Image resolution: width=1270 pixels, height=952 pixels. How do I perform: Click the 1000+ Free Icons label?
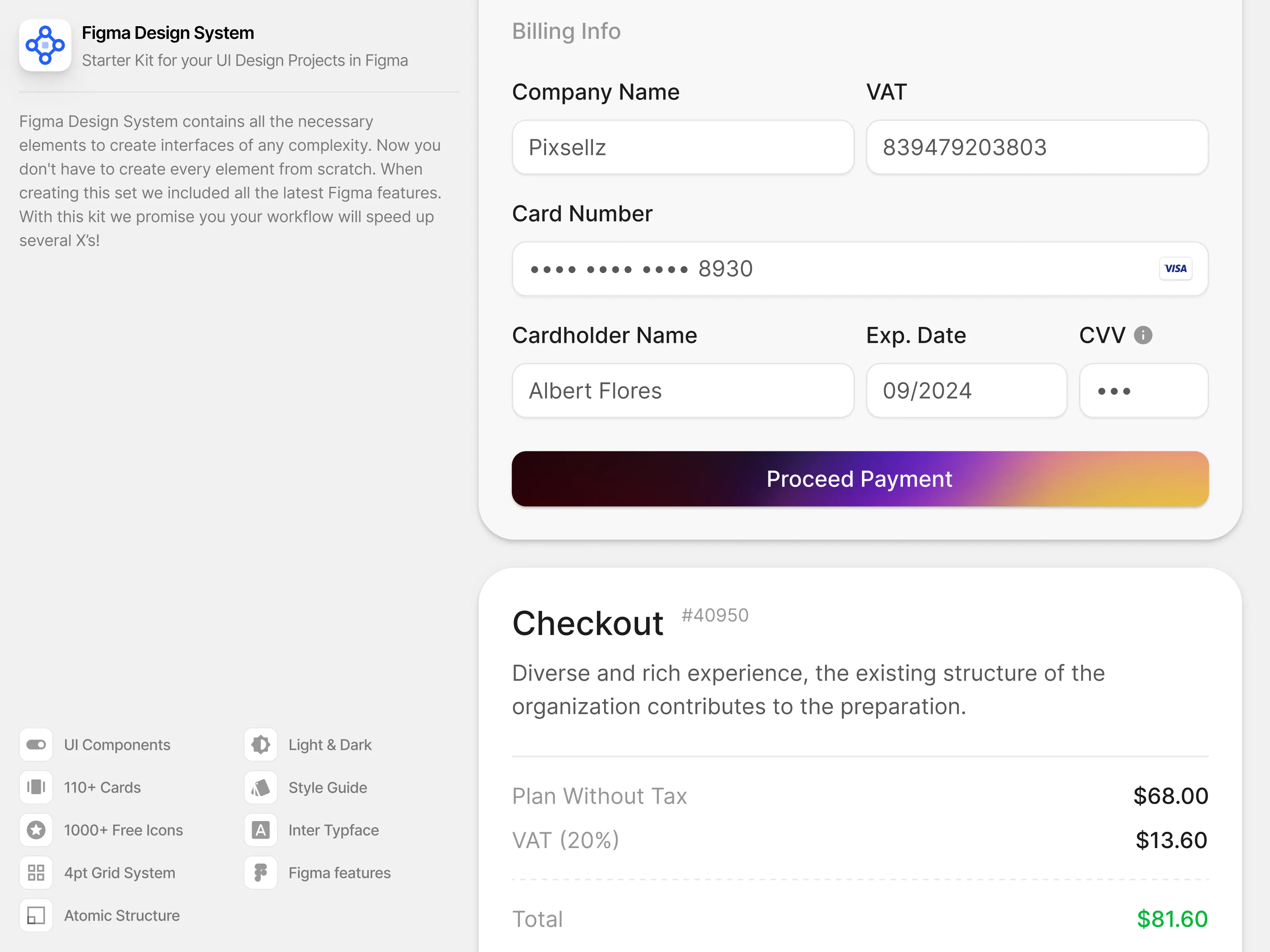coord(123,830)
